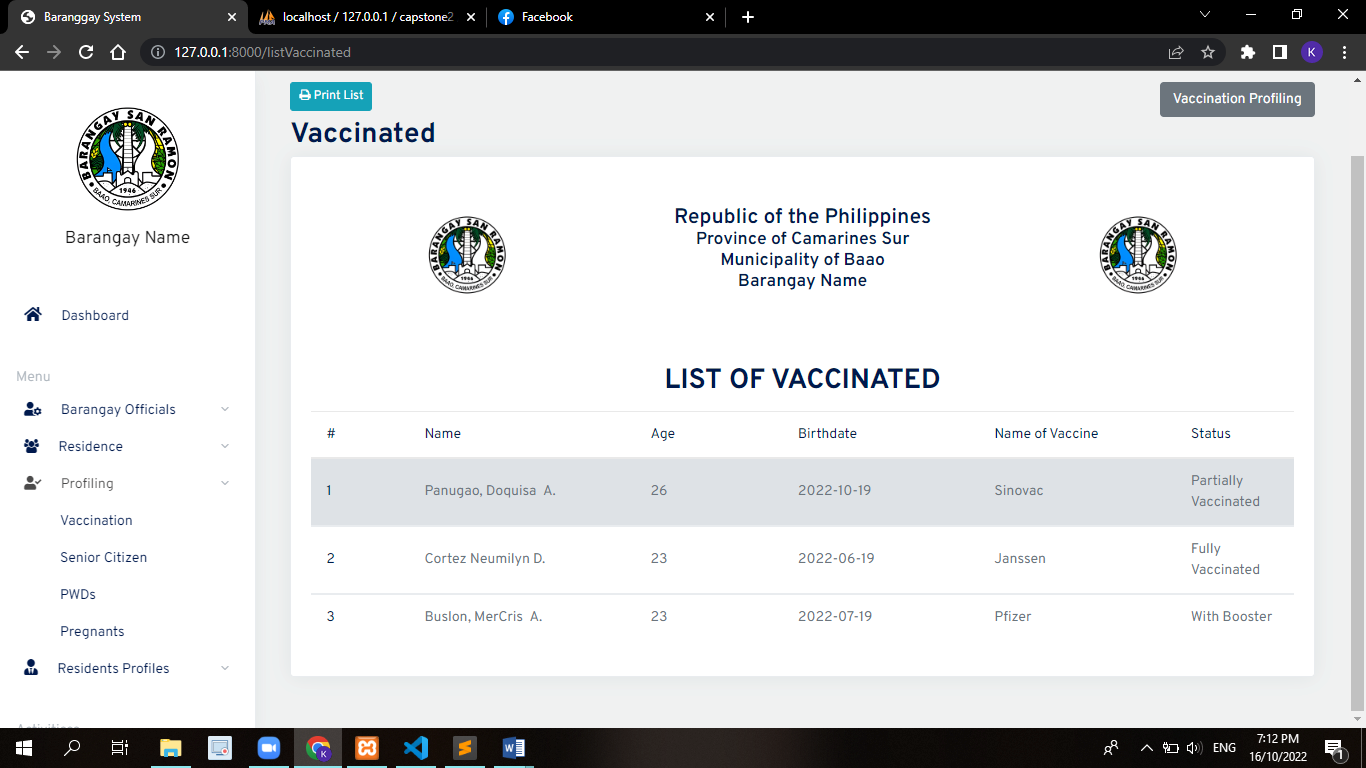Image resolution: width=1366 pixels, height=768 pixels.
Task: Expand the Barangay Officials submenu chevron
Action: 225,409
